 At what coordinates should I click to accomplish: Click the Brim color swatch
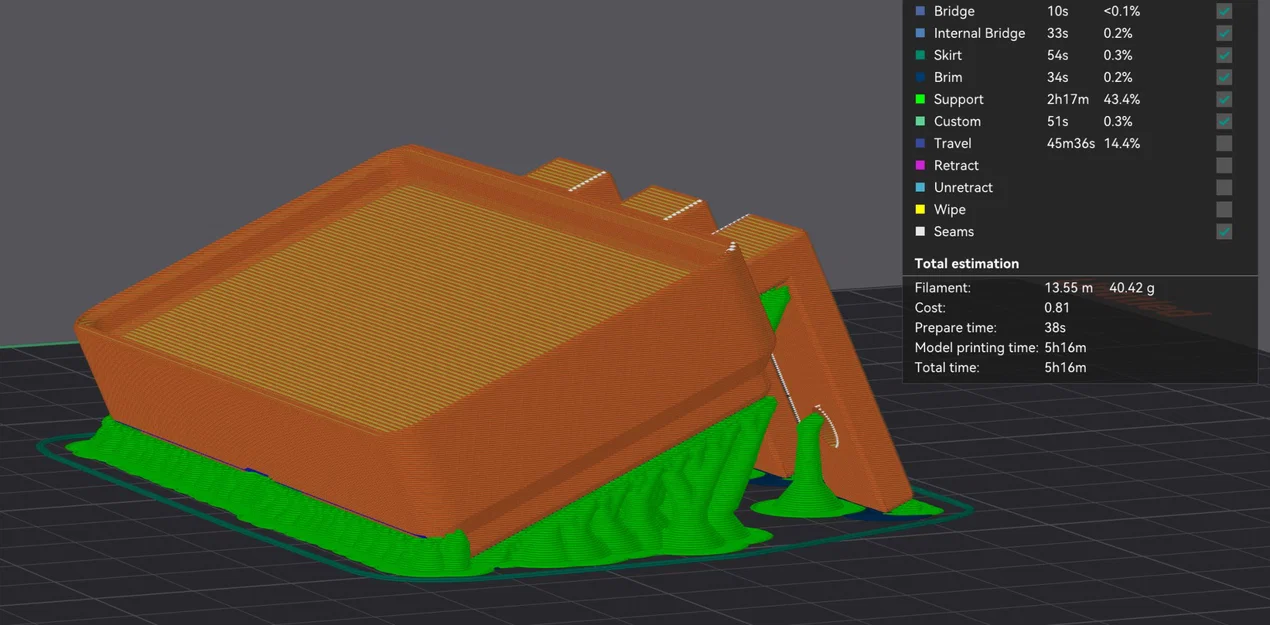tap(920, 77)
